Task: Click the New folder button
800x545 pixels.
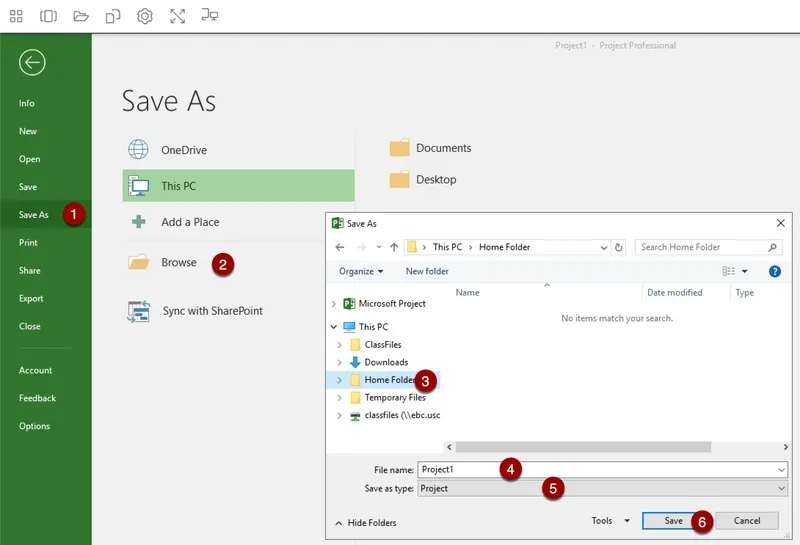Action: [427, 271]
